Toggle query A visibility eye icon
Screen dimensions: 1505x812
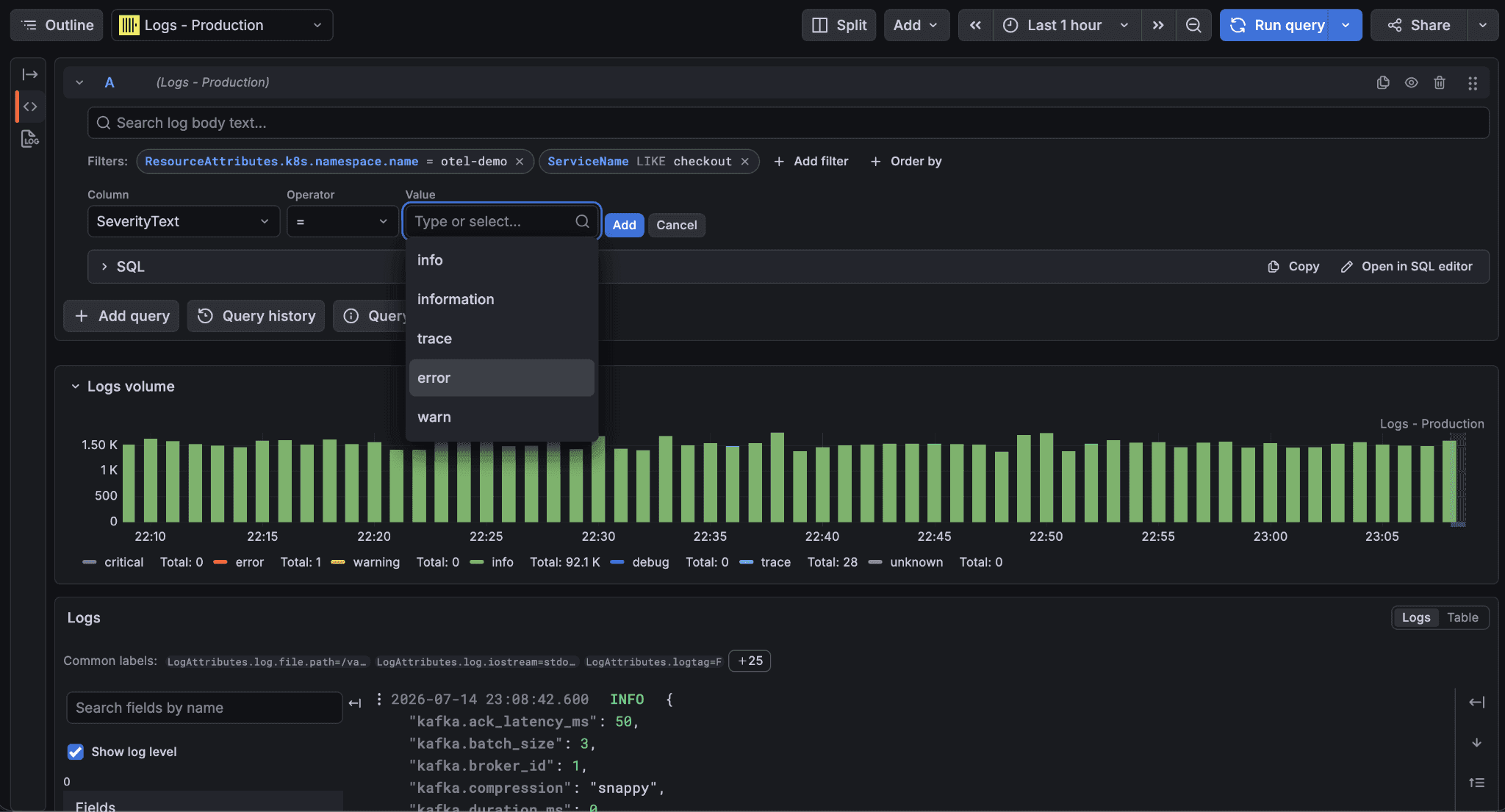pyautogui.click(x=1411, y=82)
